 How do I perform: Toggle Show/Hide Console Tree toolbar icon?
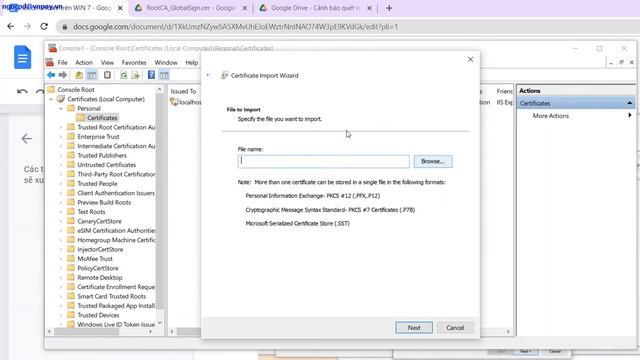pyautogui.click(x=92, y=75)
